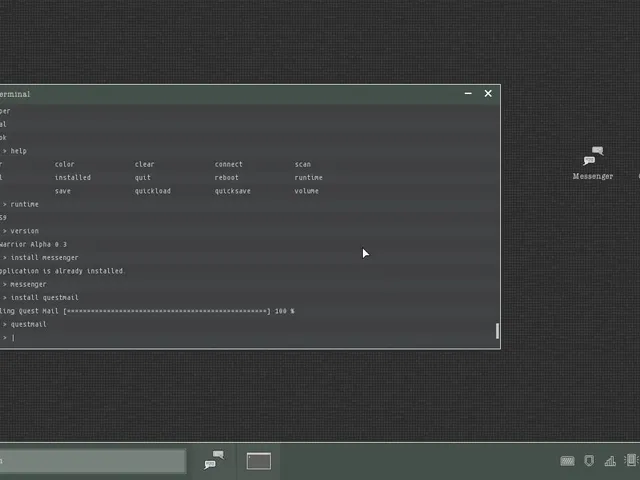Screen dimensions: 640x480
Task: Click the signal bars icon in tray
Action: pyautogui.click(x=610, y=461)
